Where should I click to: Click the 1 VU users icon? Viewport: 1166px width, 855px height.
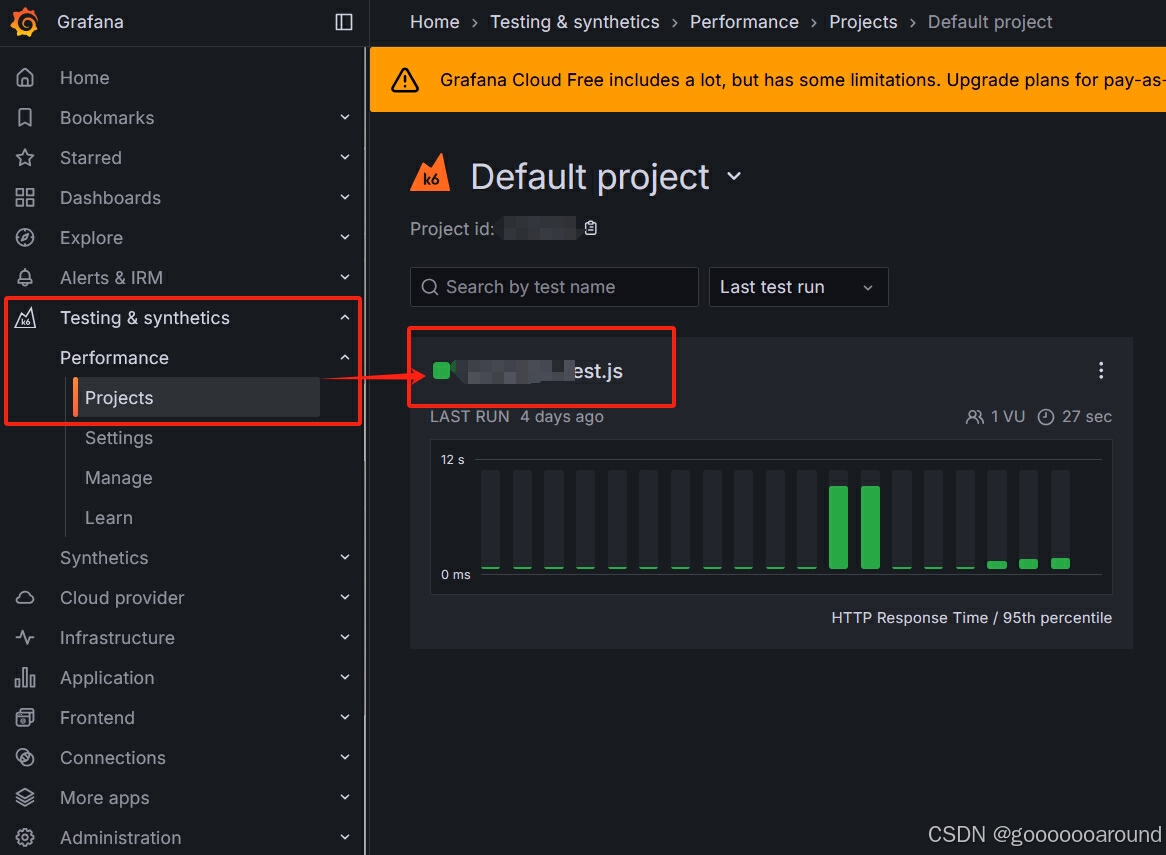click(974, 417)
